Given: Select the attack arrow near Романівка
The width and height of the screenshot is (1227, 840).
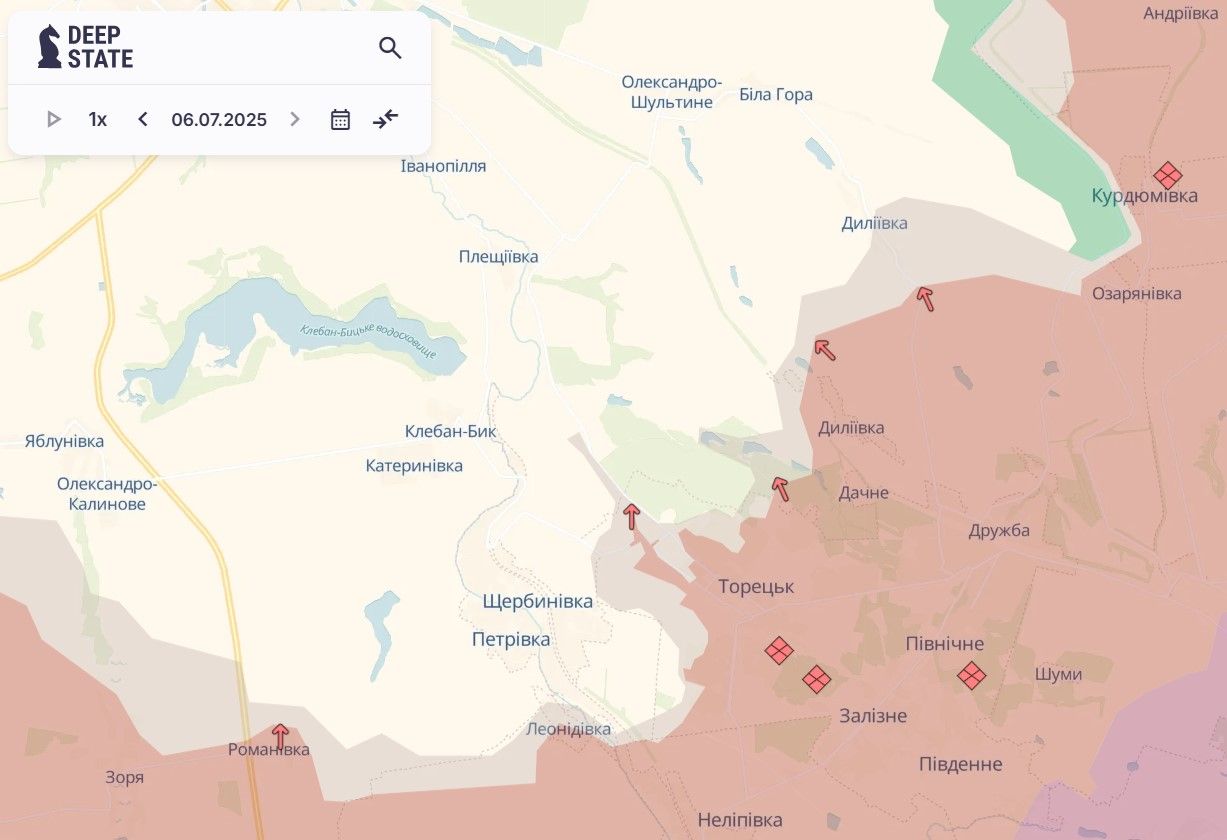Looking at the screenshot, I should pyautogui.click(x=280, y=736).
